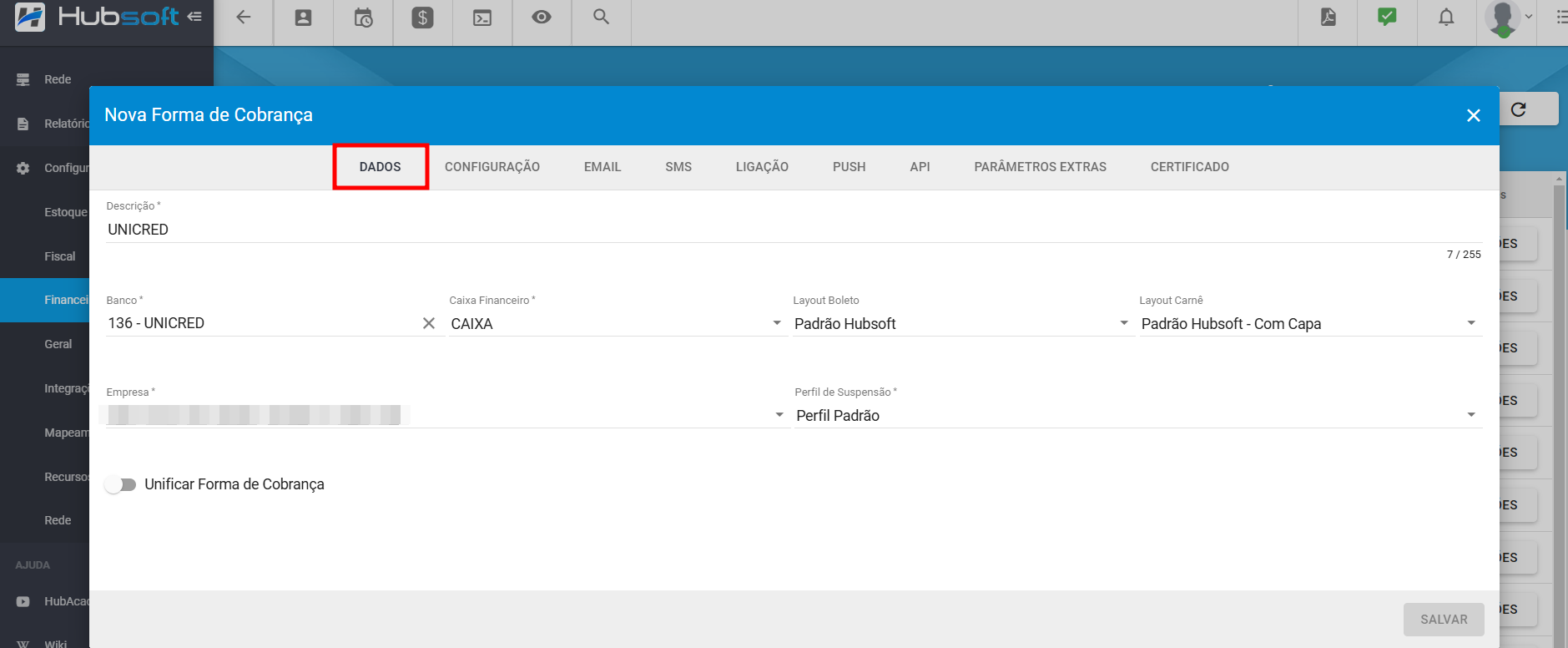Viewport: 1568px width, 648px height.
Task: Click the eye view icon in toolbar
Action: click(x=542, y=17)
